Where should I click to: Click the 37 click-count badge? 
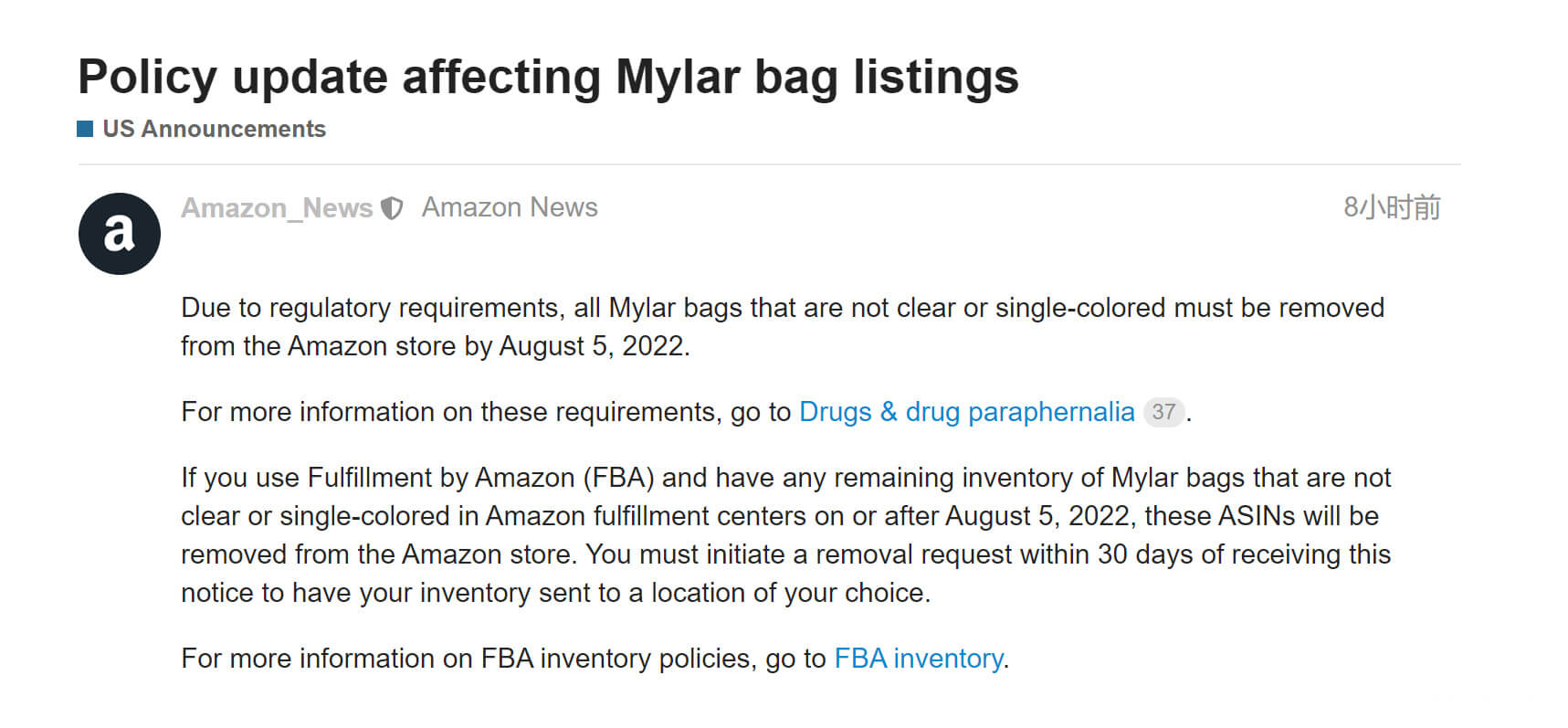1163,412
